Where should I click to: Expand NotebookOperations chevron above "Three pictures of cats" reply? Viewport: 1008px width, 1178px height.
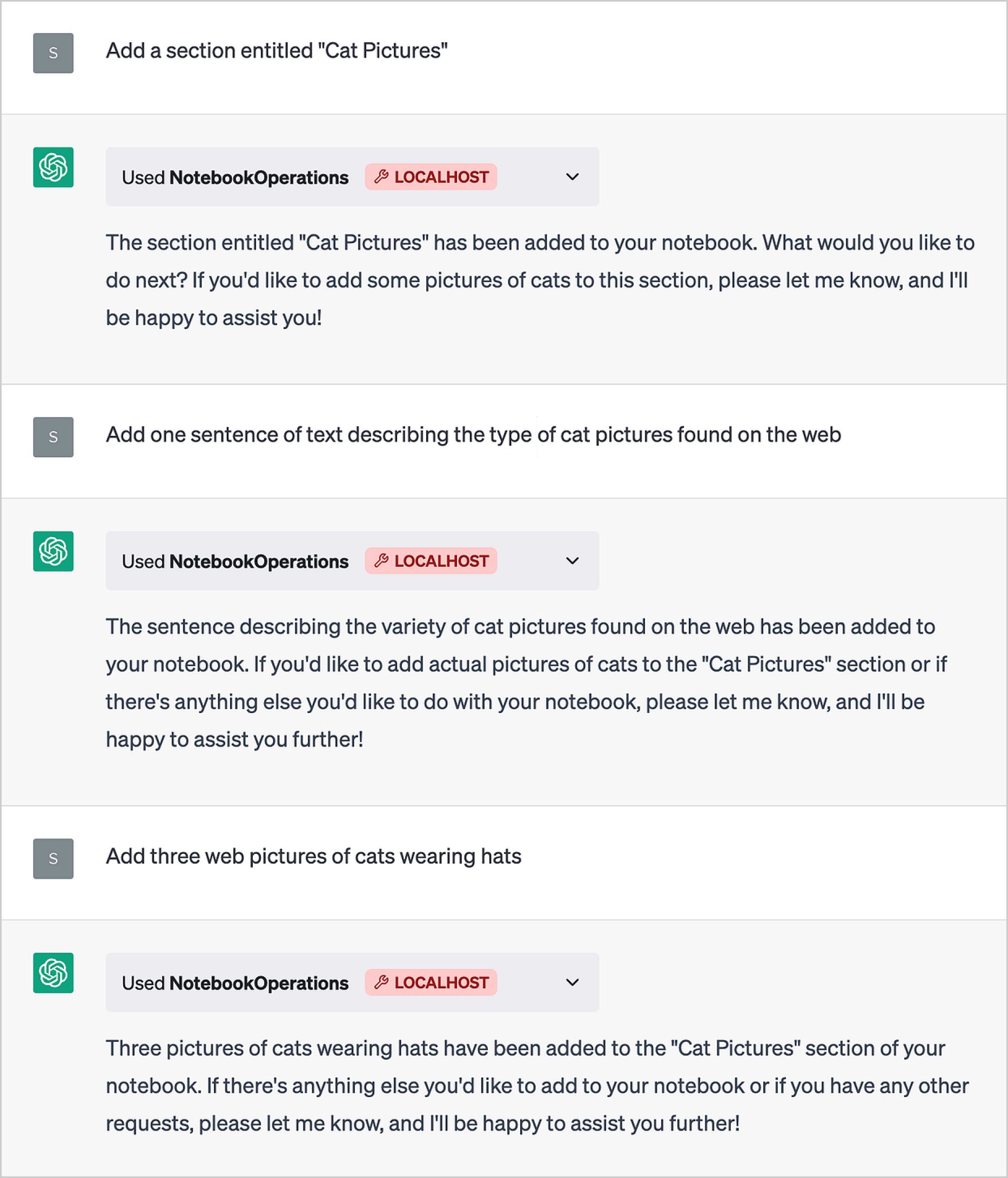coord(572,982)
